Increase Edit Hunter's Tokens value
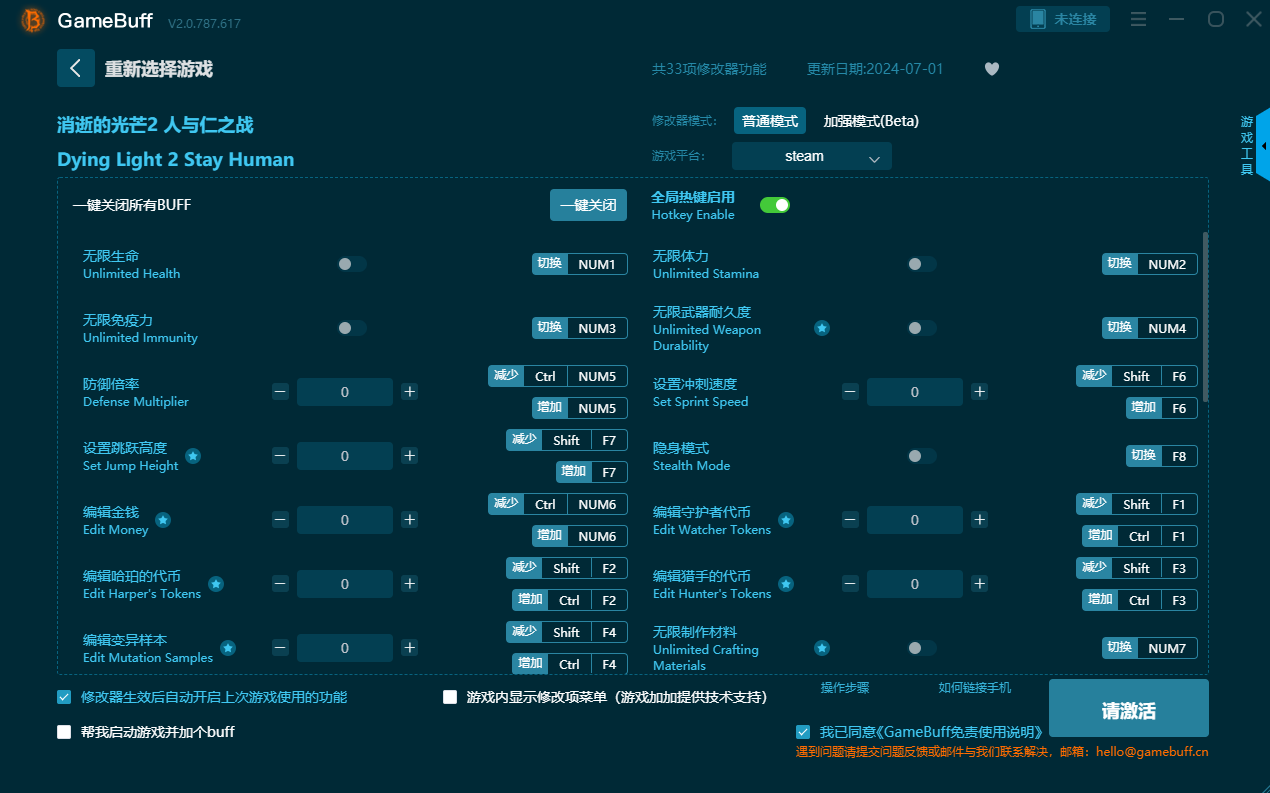The image size is (1270, 793). [x=979, y=584]
